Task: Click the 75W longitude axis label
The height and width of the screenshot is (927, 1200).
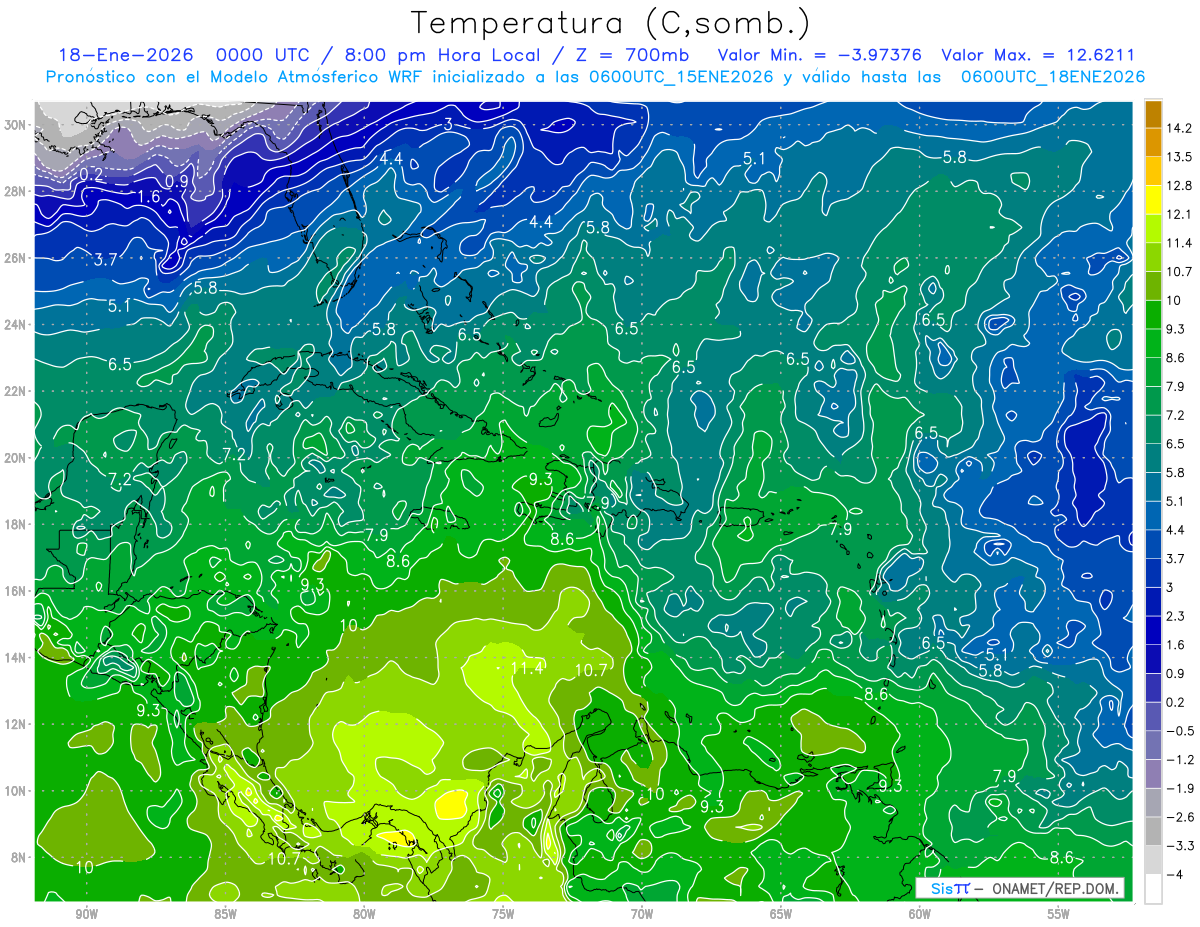Action: (503, 914)
